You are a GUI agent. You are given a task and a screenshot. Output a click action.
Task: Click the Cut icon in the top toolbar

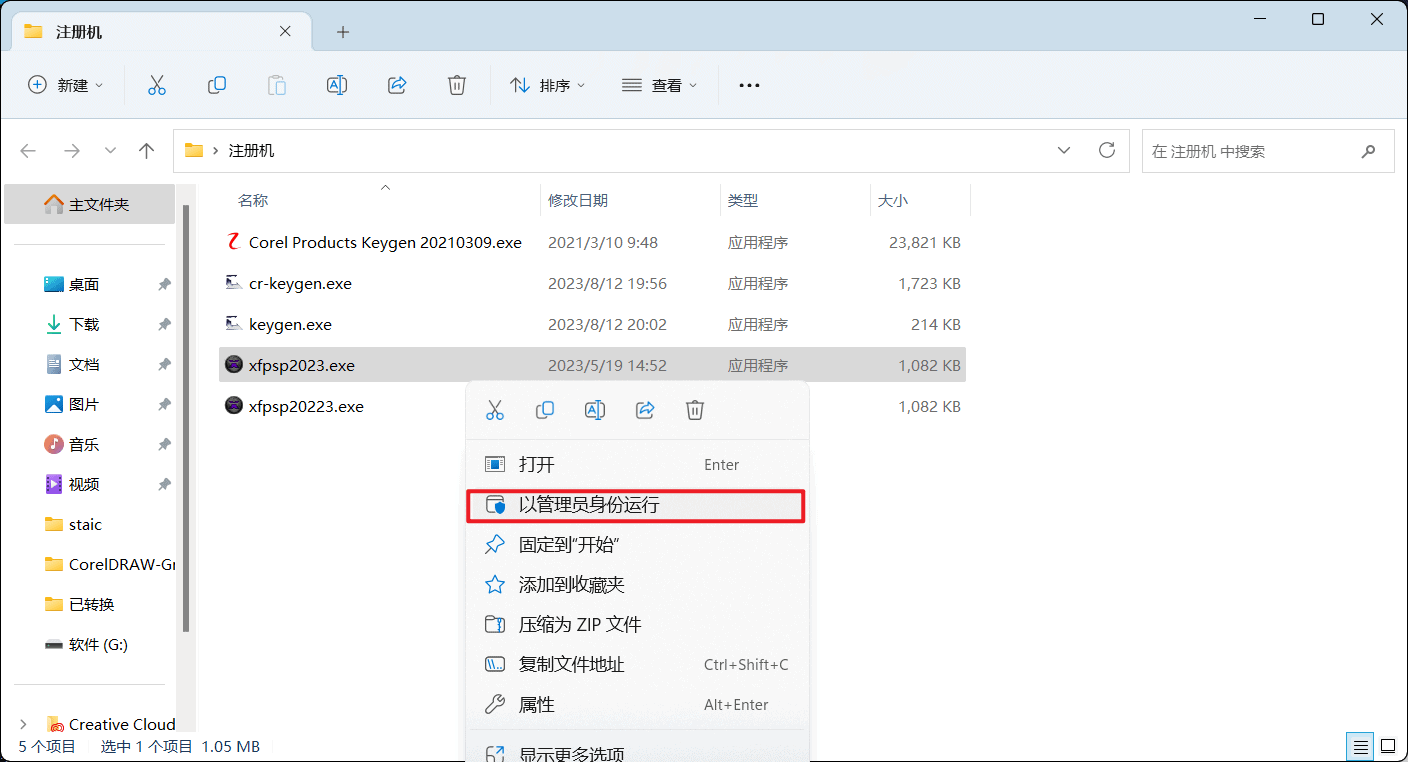point(156,85)
